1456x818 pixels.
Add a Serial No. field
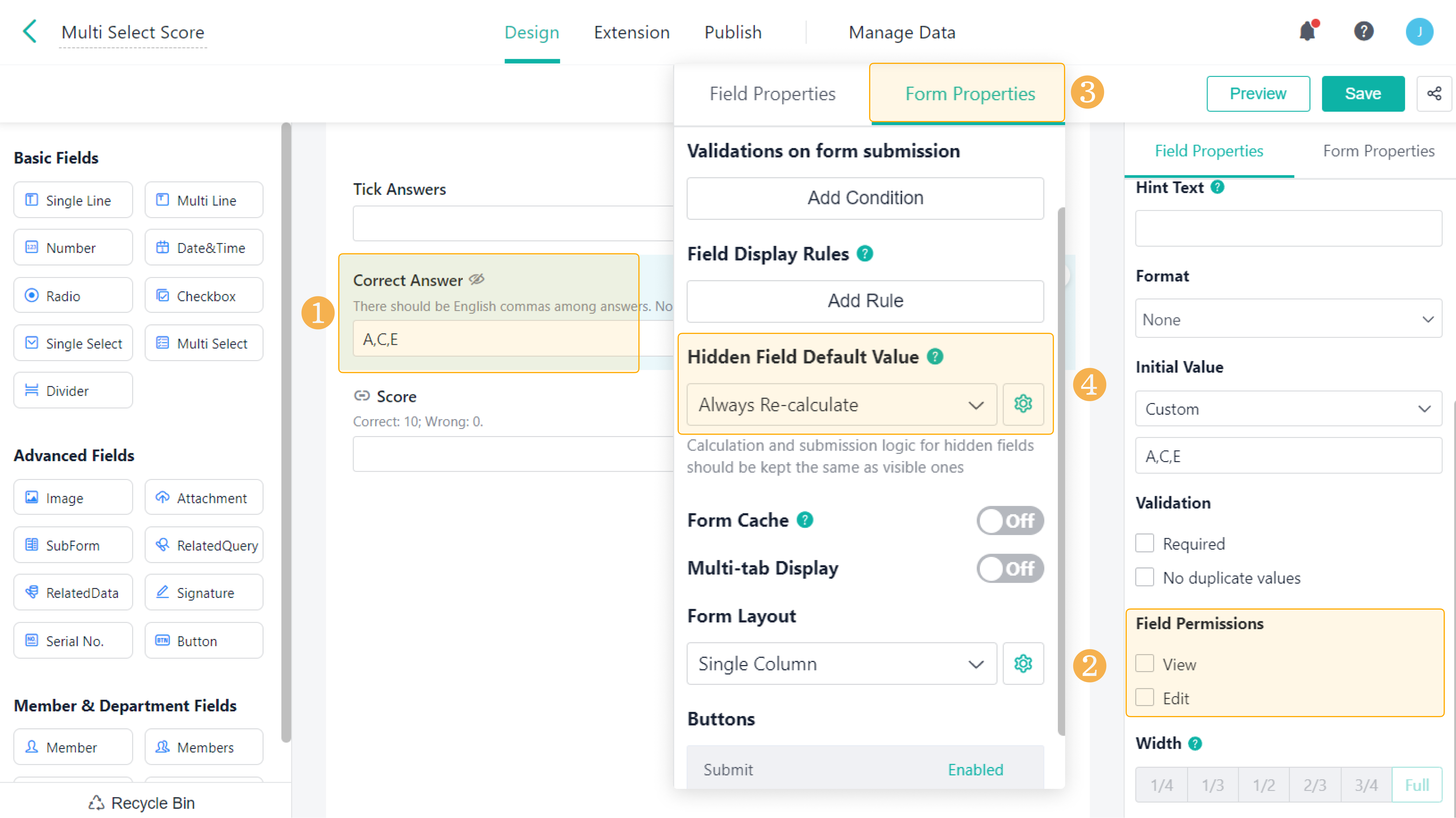73,640
